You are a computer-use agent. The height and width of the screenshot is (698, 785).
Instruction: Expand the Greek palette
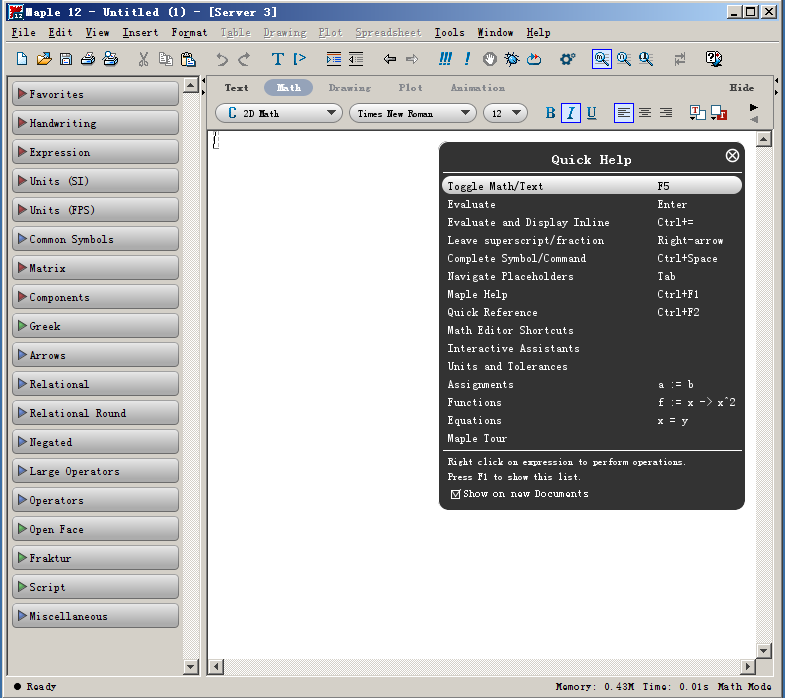pos(95,326)
